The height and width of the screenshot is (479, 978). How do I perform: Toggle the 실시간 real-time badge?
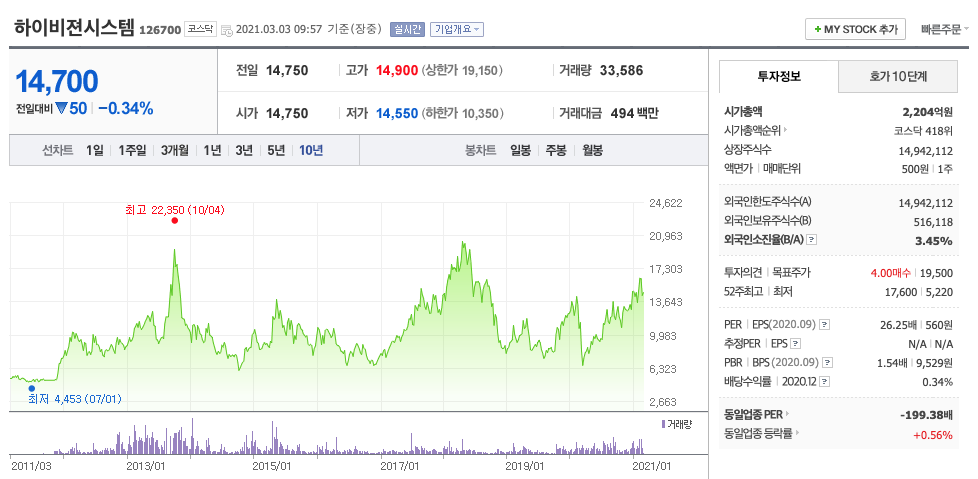pyautogui.click(x=407, y=29)
